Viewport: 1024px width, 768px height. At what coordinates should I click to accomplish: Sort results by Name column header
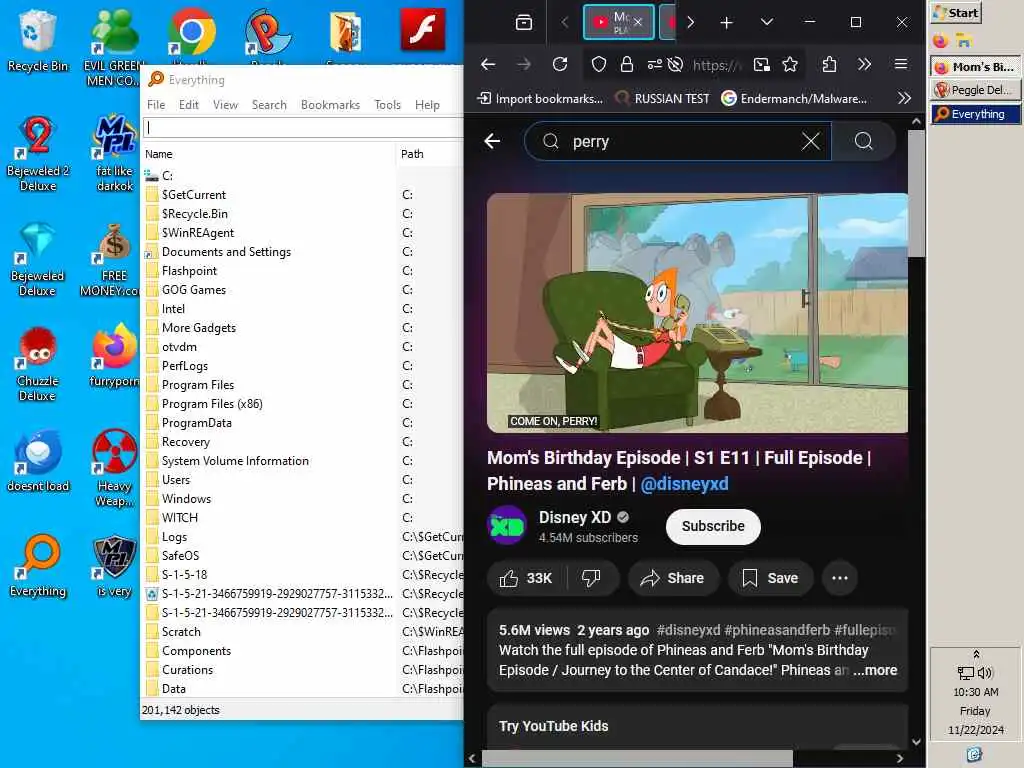[x=268, y=154]
